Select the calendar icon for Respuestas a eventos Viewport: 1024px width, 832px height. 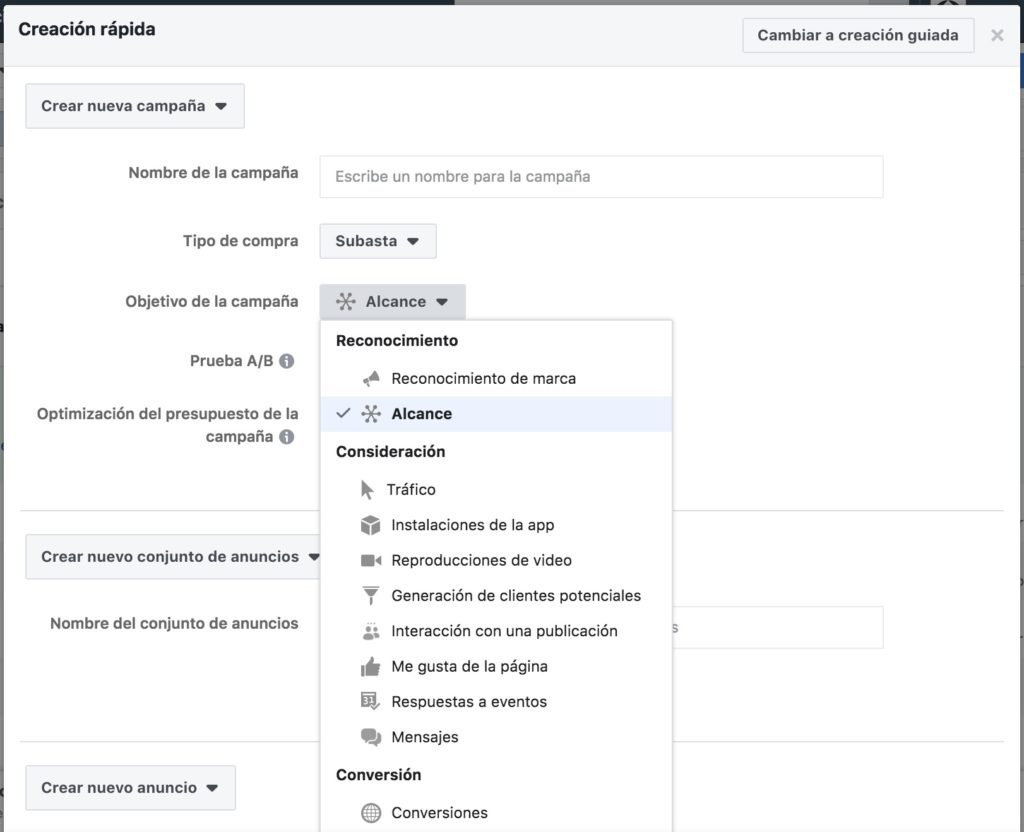point(371,702)
